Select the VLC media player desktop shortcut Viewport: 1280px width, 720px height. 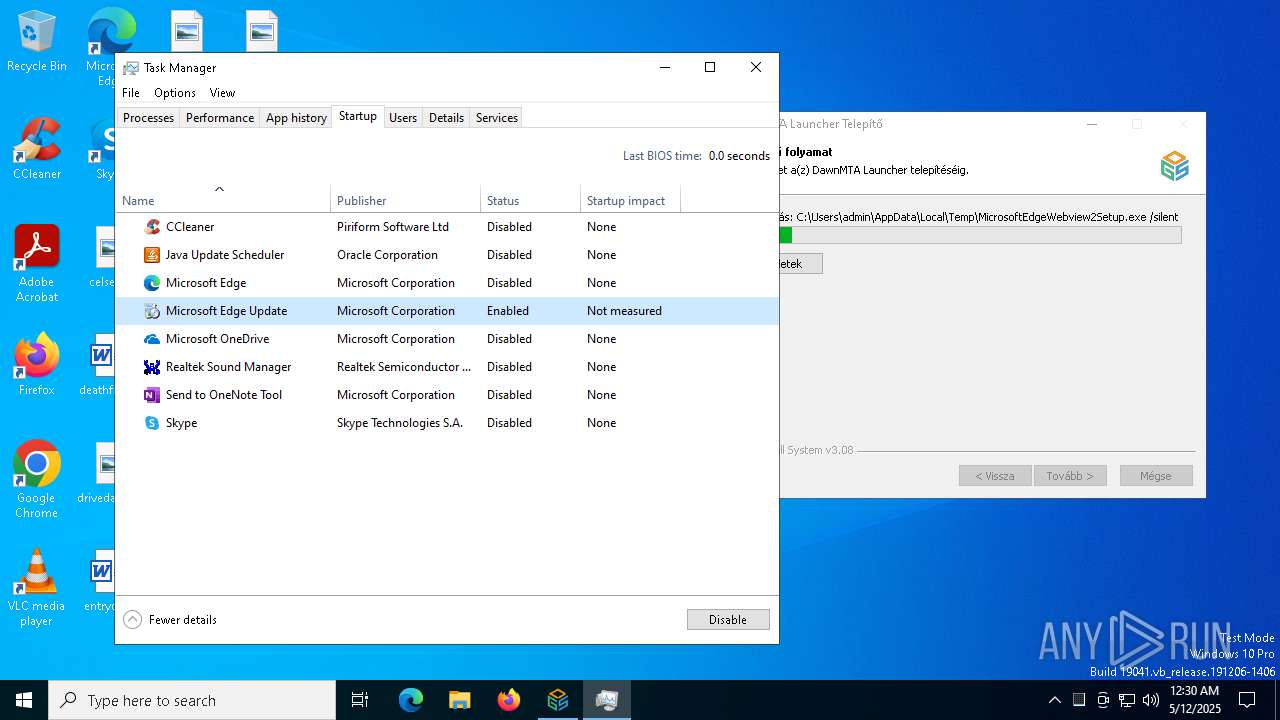pos(37,588)
